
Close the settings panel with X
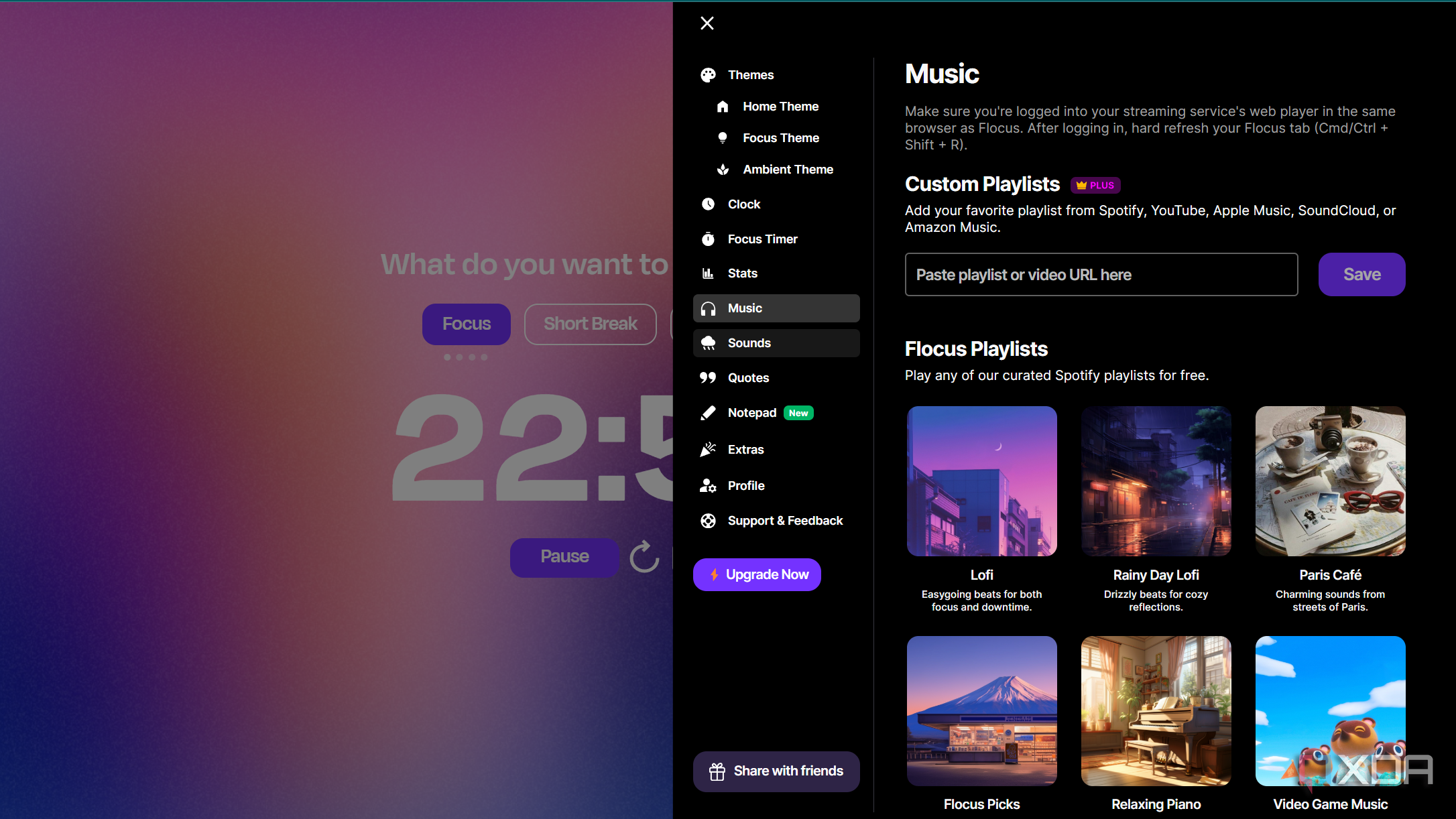click(707, 23)
